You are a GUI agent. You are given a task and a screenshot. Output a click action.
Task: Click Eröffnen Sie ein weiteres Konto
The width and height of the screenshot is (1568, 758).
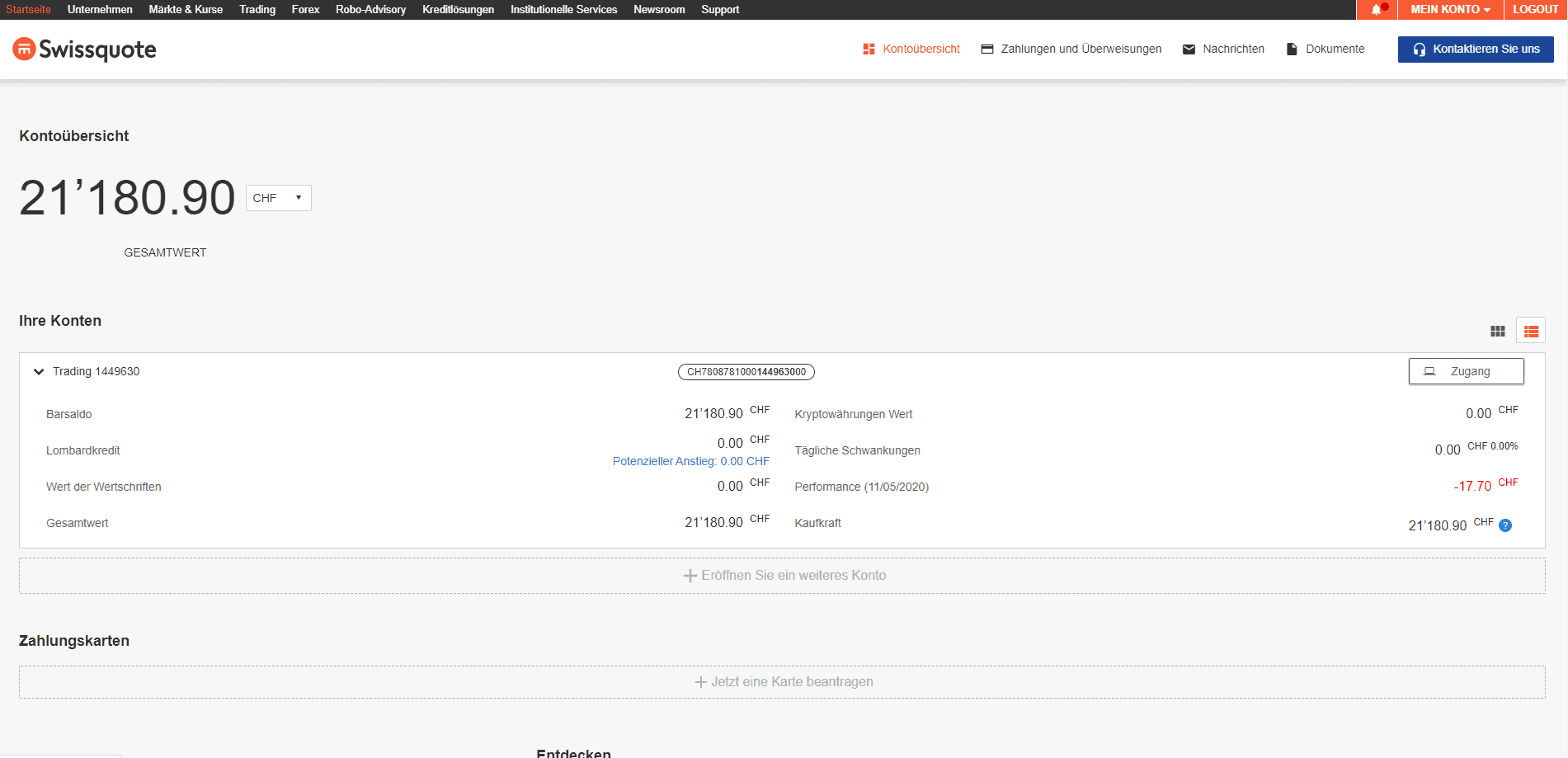pyautogui.click(x=782, y=576)
